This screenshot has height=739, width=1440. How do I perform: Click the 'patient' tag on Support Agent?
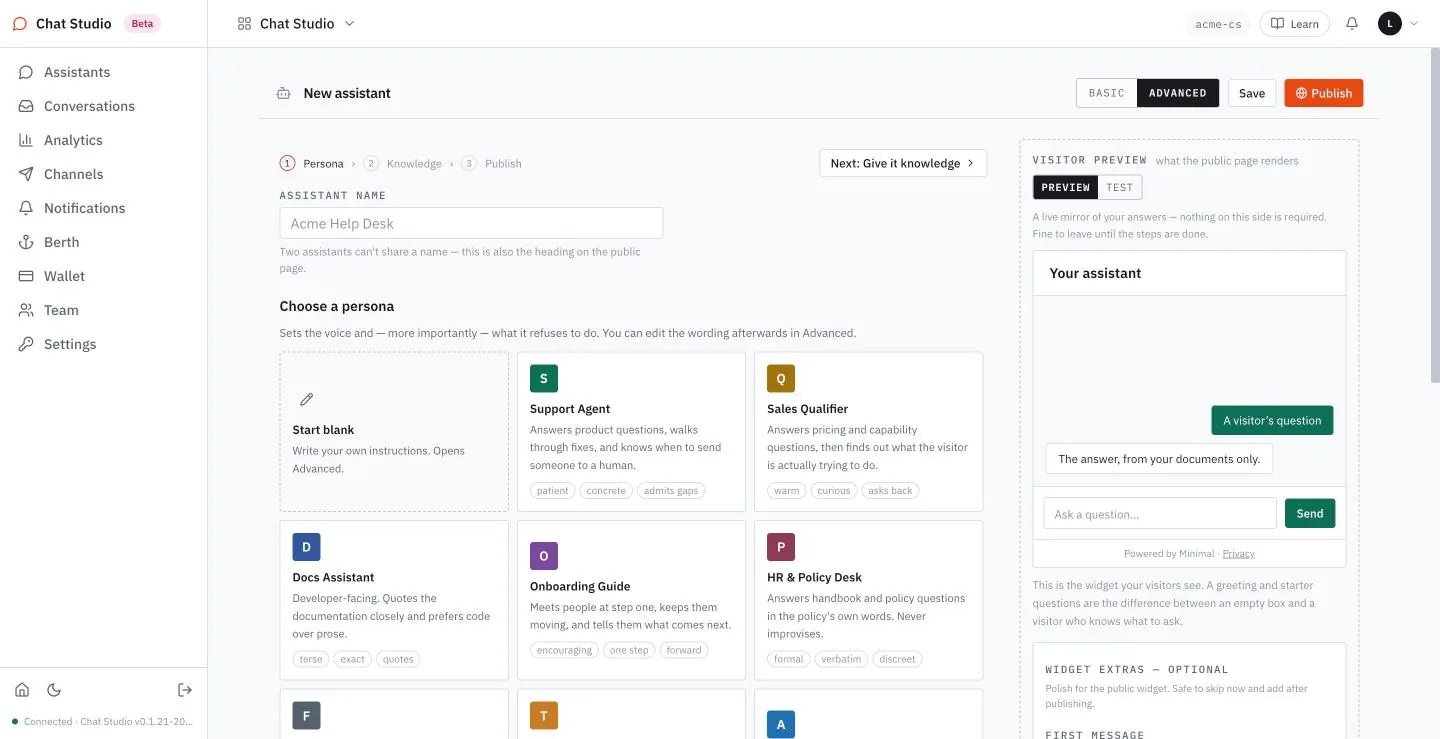click(552, 491)
